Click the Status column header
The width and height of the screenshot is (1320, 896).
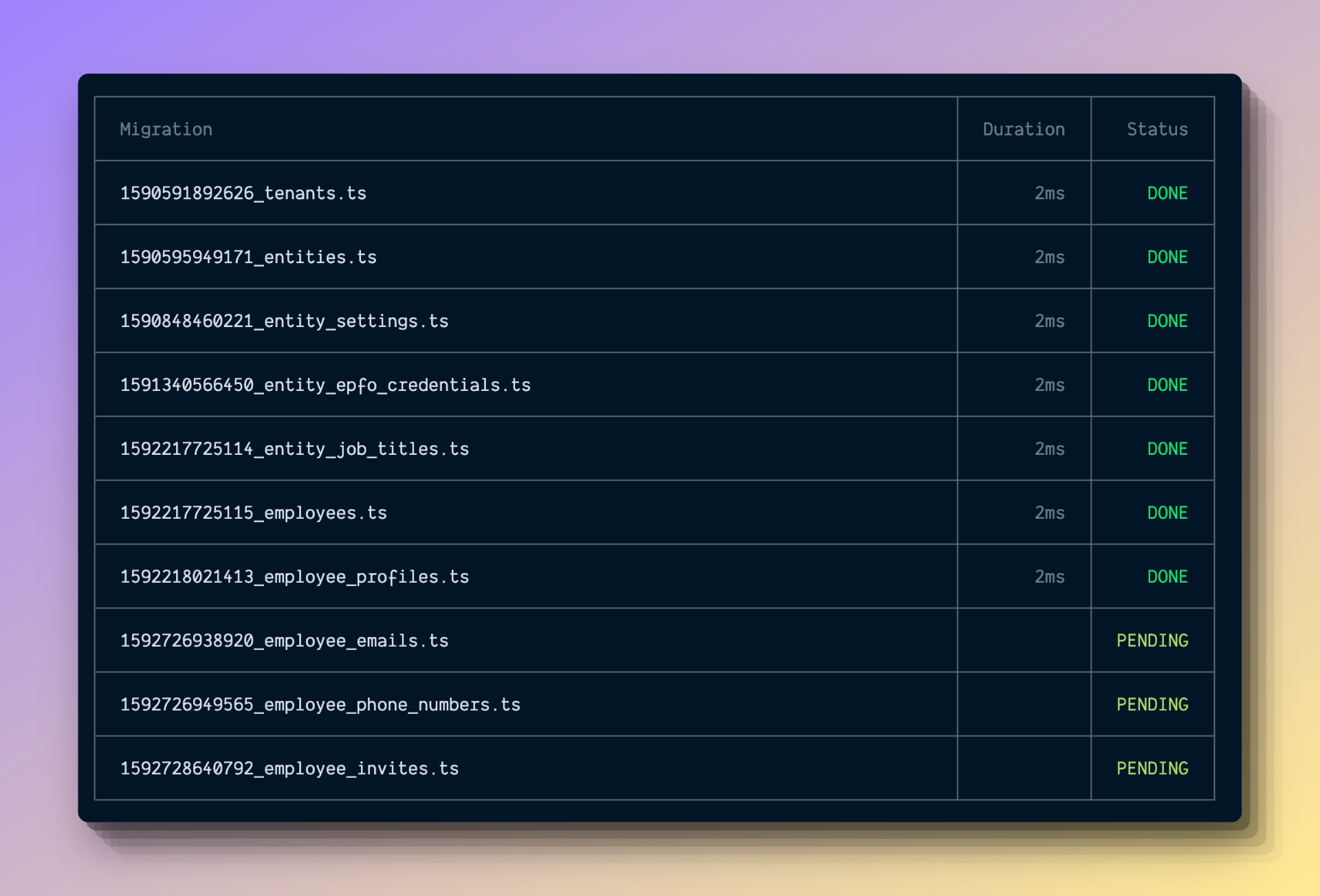coord(1156,129)
